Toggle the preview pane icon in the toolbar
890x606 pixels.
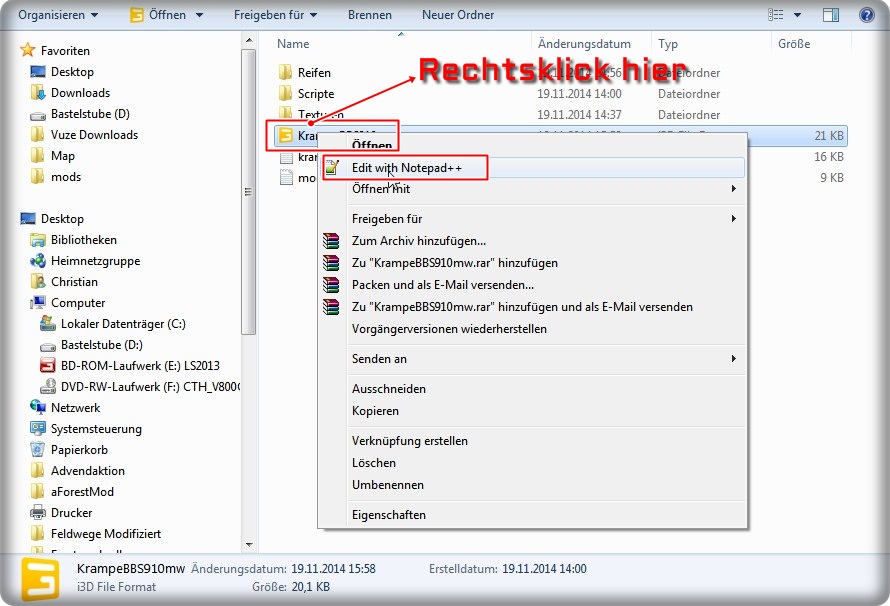point(830,15)
